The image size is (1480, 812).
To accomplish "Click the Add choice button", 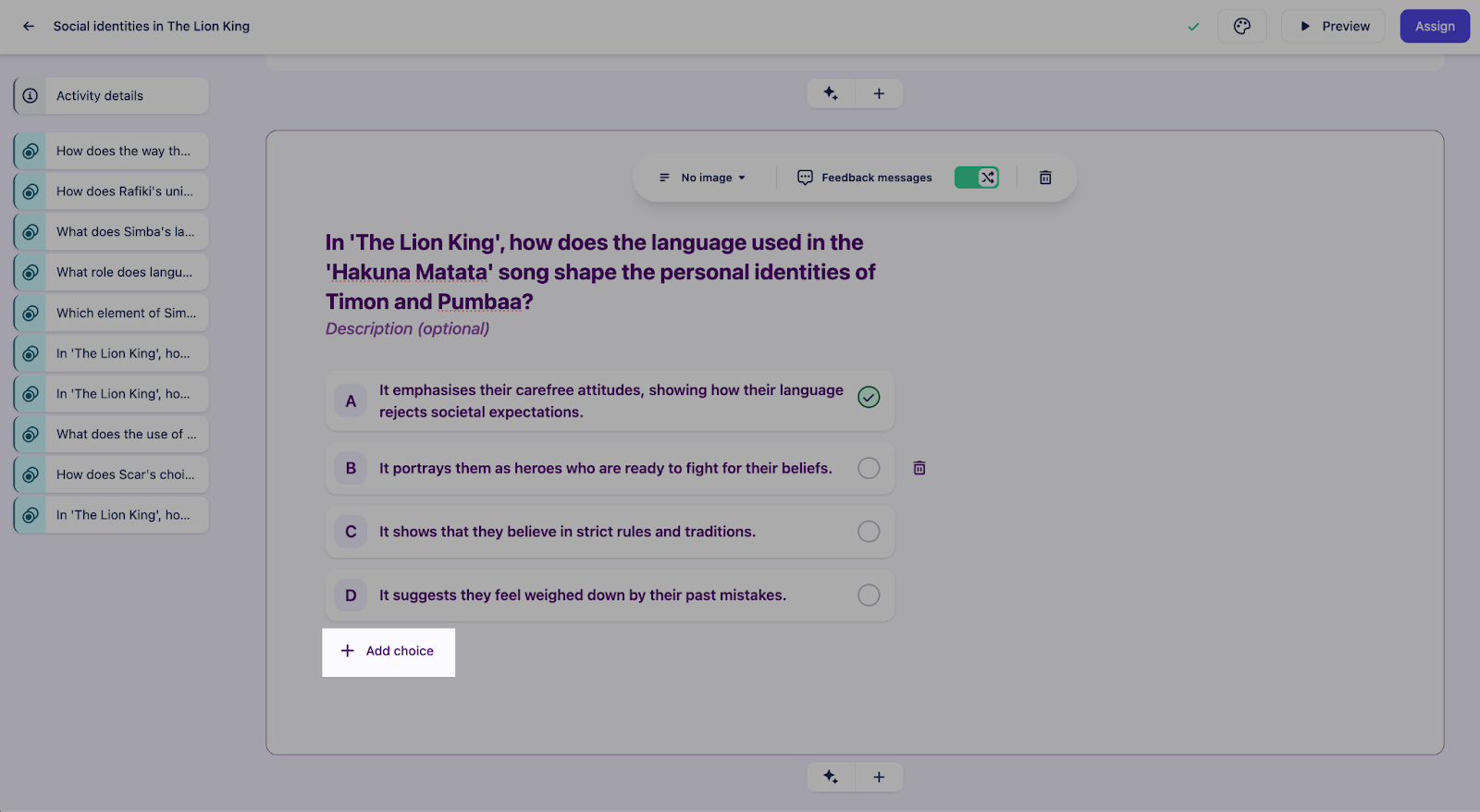I will [388, 651].
